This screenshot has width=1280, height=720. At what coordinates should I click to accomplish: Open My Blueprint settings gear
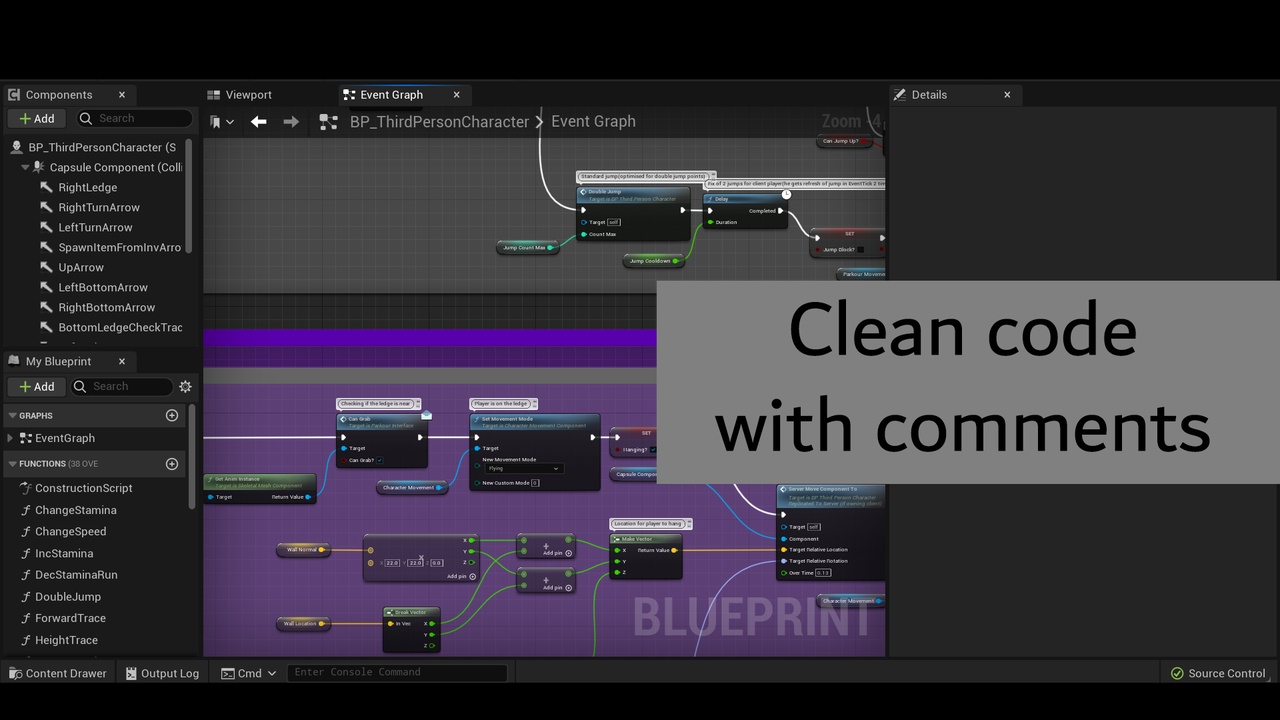(185, 387)
